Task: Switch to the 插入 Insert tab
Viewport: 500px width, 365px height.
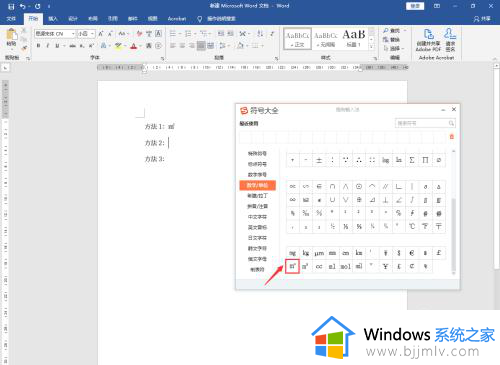Action: click(53, 19)
